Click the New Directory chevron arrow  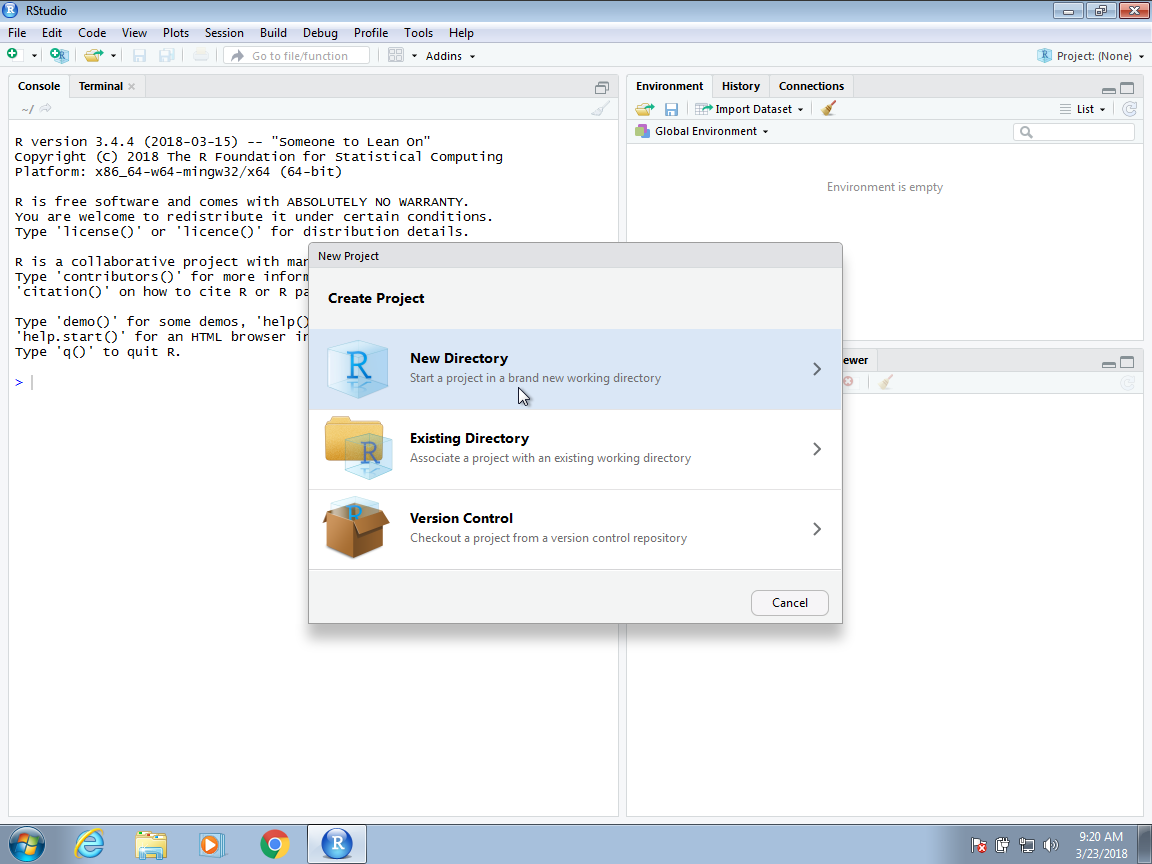click(x=816, y=369)
